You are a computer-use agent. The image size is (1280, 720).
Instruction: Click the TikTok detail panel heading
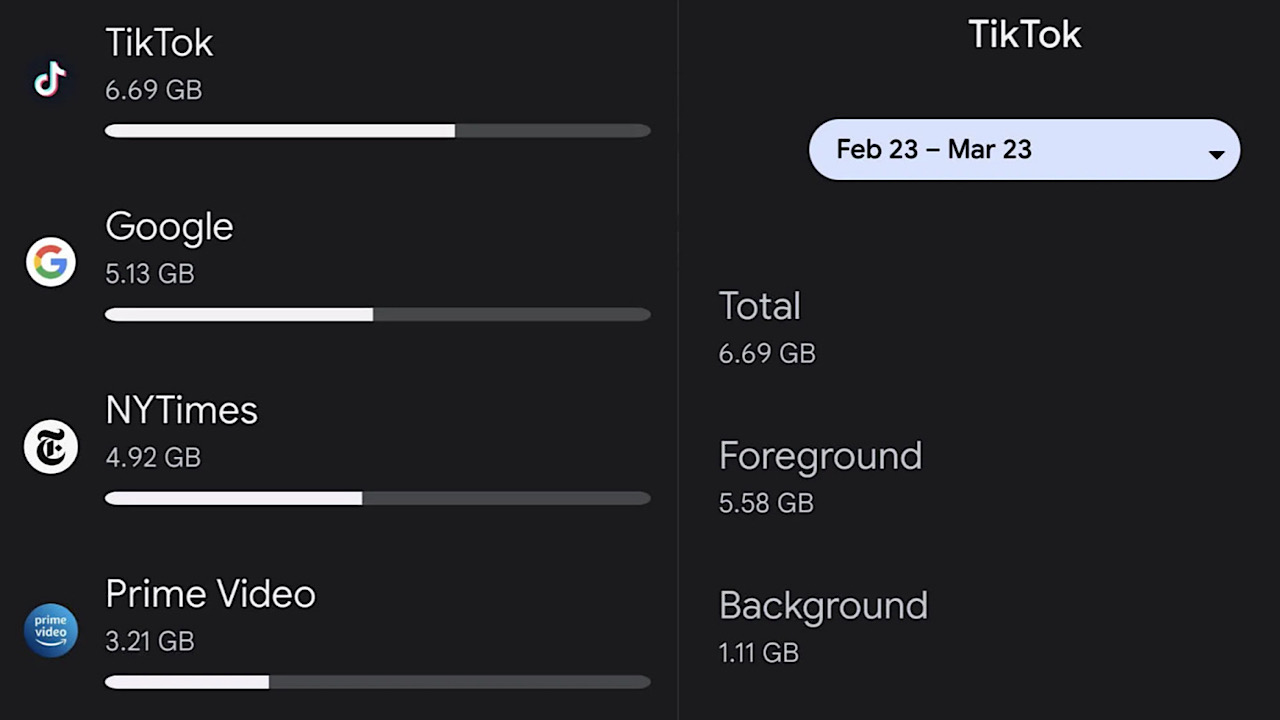1024,35
